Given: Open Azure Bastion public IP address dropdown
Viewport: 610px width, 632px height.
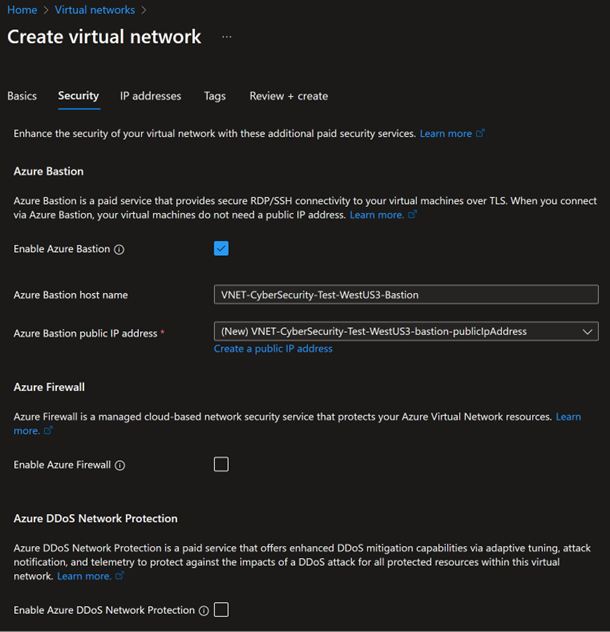Looking at the screenshot, I should coord(406,331).
